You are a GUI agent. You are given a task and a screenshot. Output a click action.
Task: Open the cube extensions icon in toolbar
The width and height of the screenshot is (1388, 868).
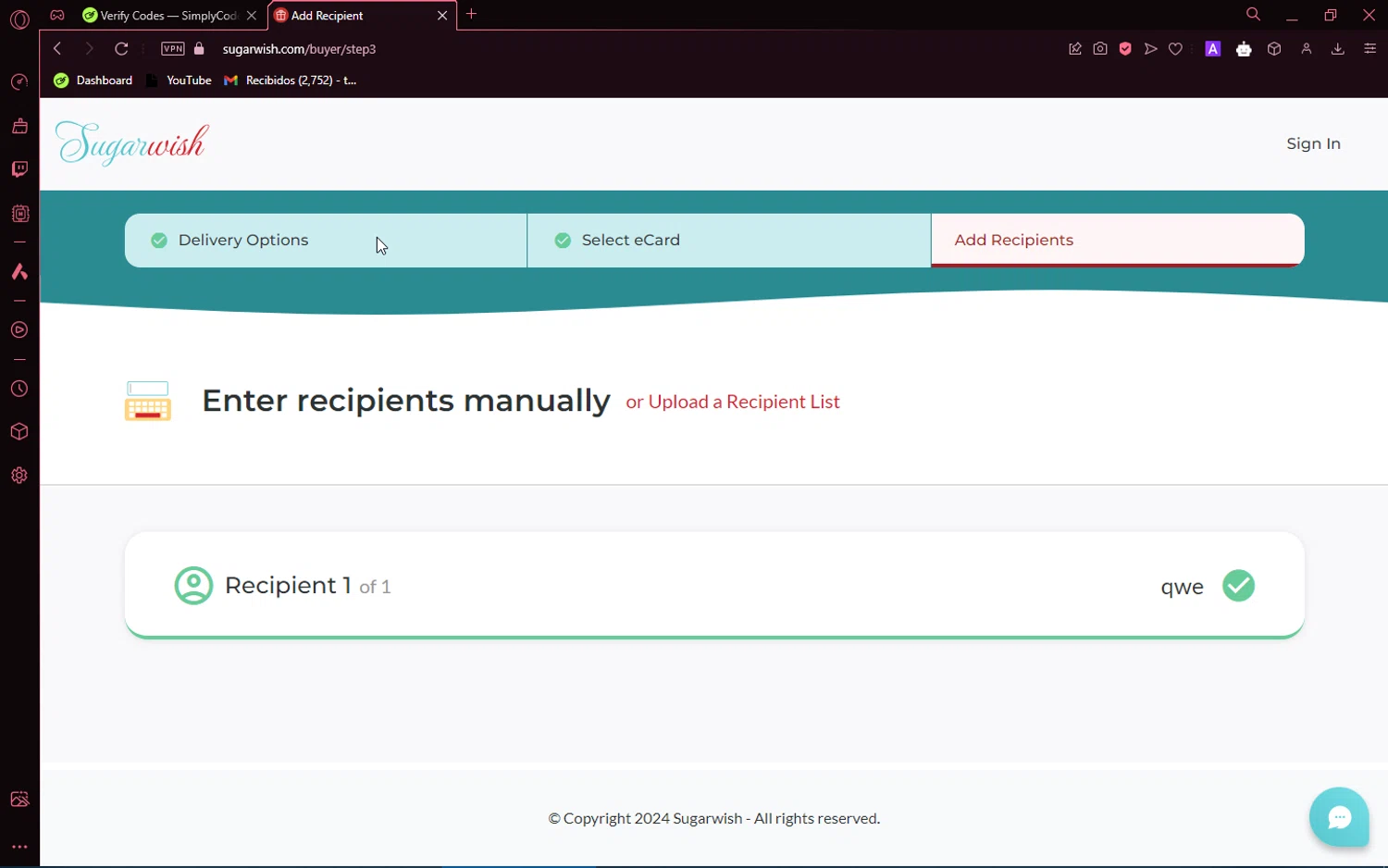click(1274, 49)
